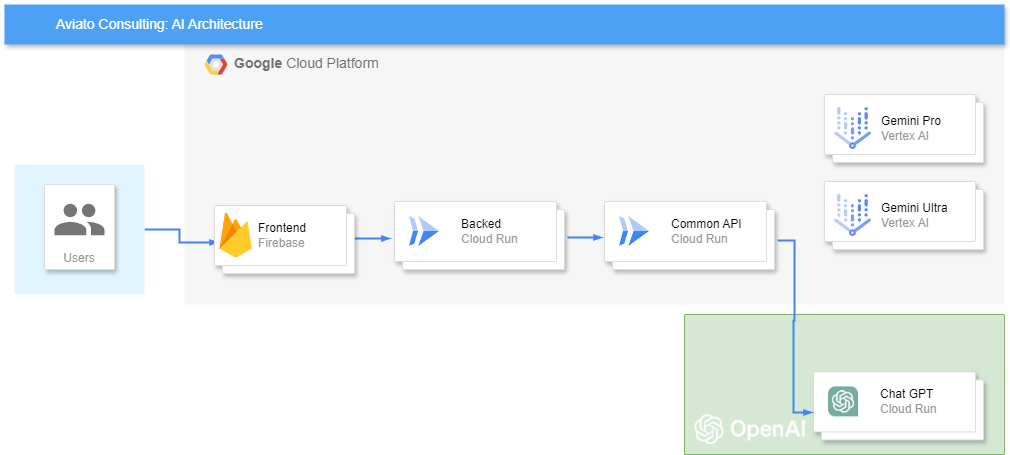Select the Common API card text
Viewport: 1010px width, 455px height.
click(700, 231)
